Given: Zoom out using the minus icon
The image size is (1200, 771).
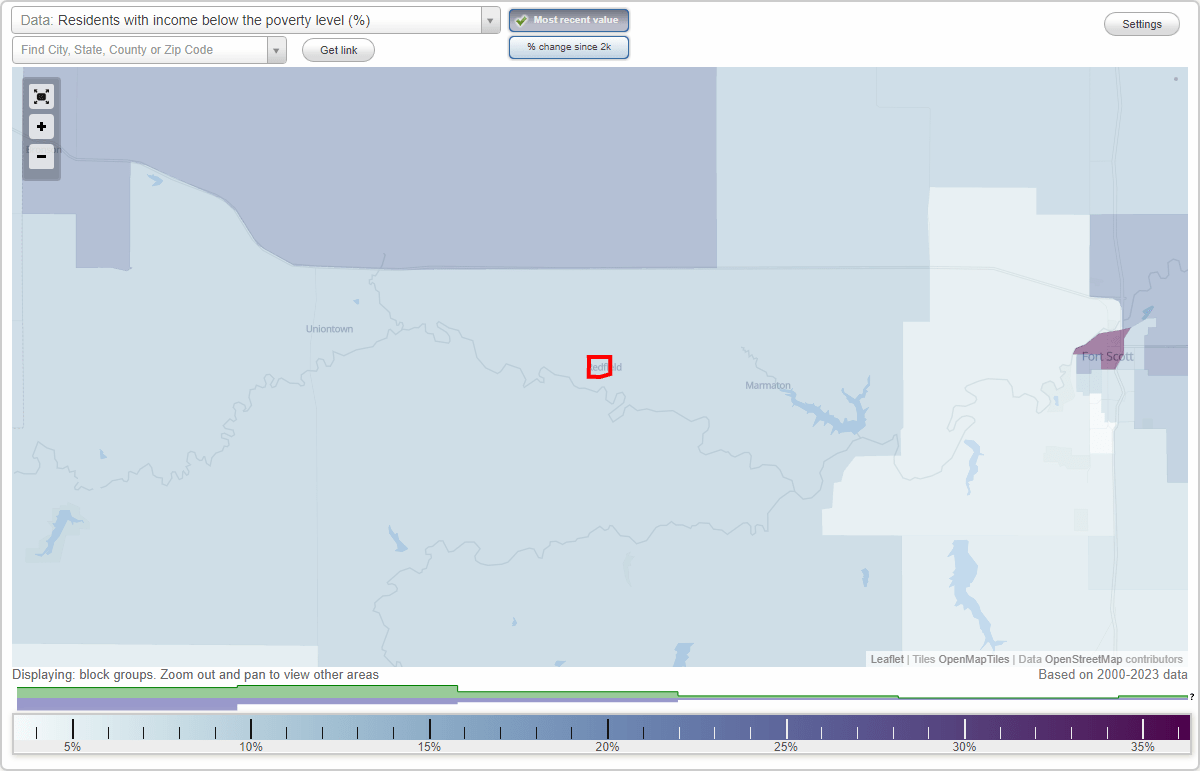Looking at the screenshot, I should (x=41, y=156).
